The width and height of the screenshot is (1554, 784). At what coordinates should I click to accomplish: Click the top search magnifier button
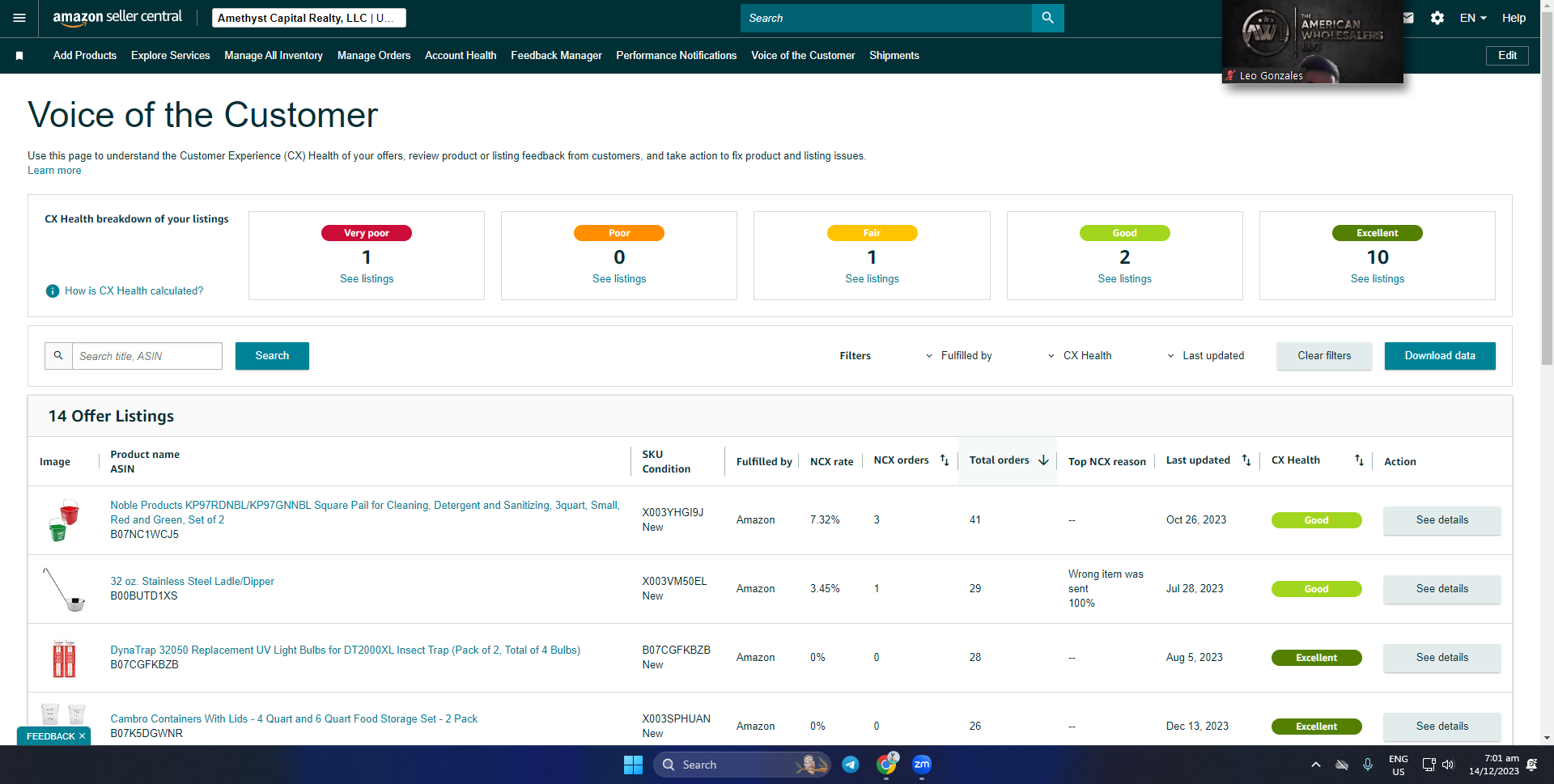coord(1047,18)
